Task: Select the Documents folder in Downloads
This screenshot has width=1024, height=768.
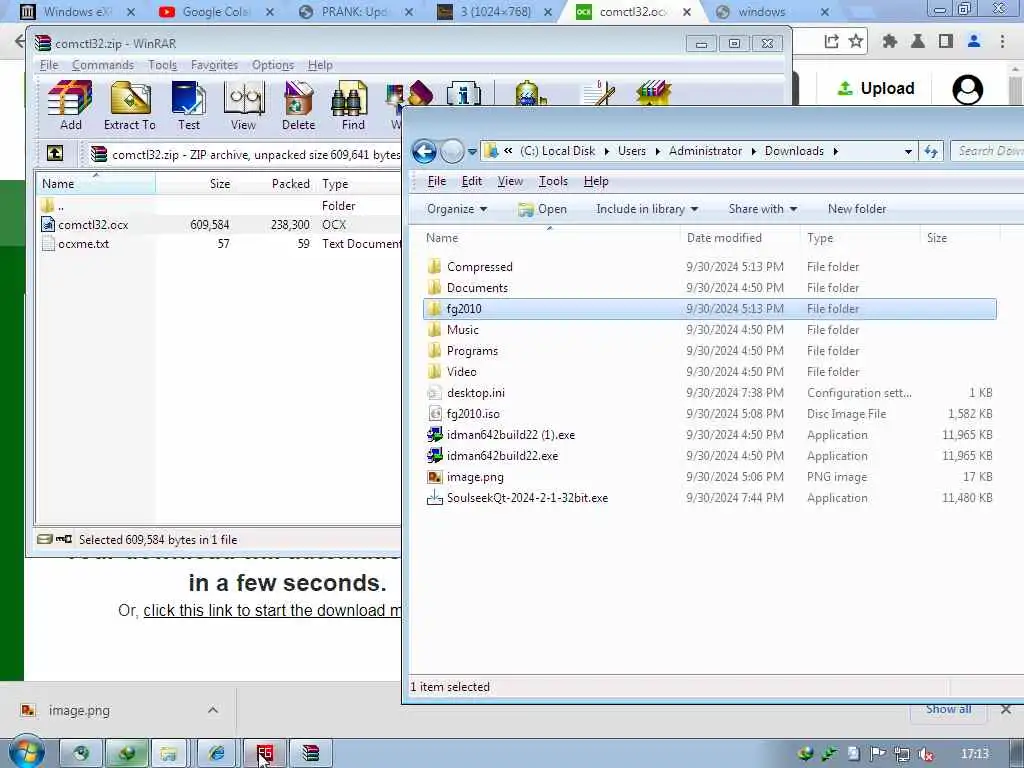Action: 709,287
